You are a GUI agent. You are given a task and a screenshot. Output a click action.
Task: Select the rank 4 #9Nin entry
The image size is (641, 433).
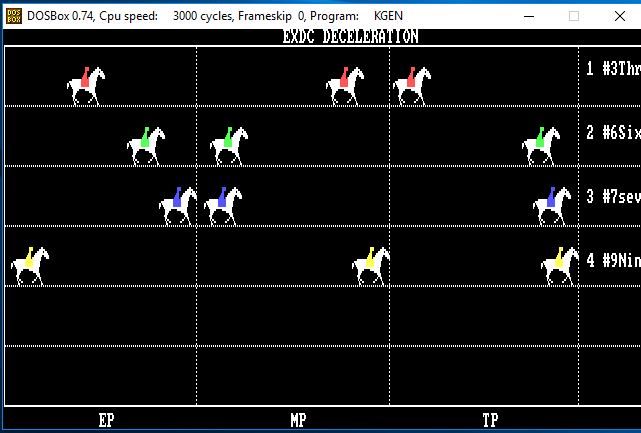[x=613, y=260]
